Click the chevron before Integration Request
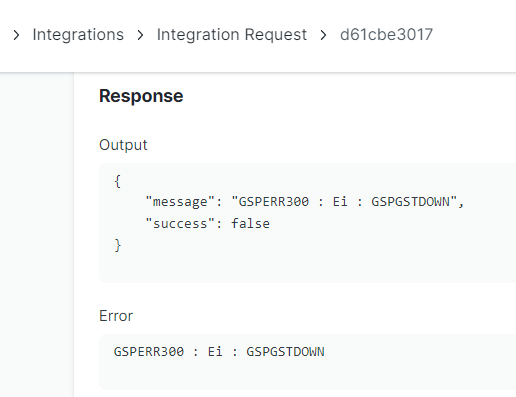This screenshot has height=397, width=516. click(140, 35)
